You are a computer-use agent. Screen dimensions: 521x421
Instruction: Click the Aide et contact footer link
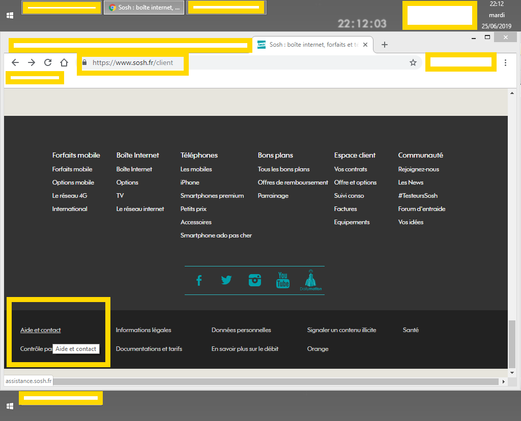coord(40,330)
